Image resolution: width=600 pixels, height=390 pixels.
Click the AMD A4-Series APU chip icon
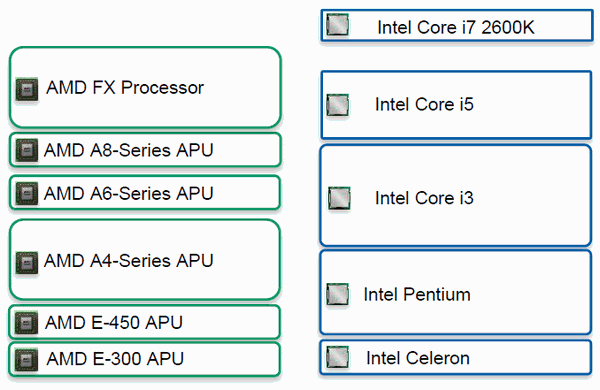27,263
